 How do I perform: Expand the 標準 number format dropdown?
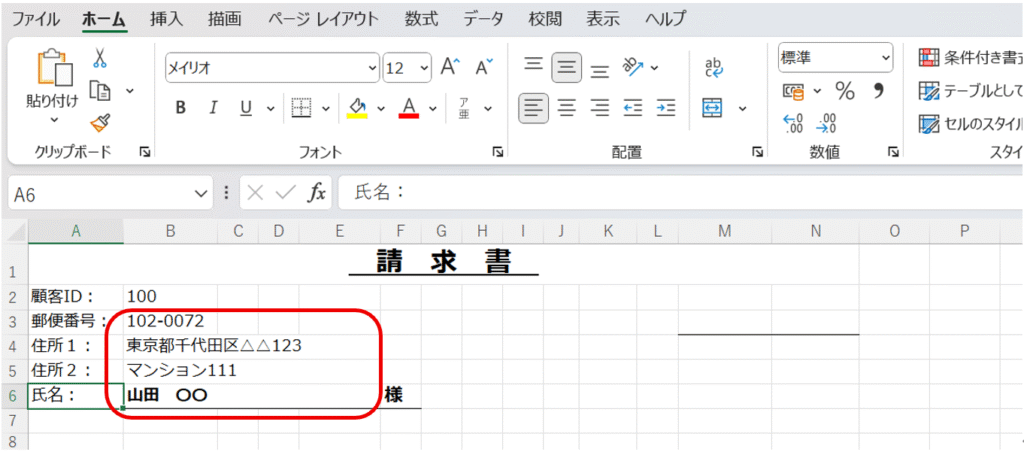pos(885,58)
